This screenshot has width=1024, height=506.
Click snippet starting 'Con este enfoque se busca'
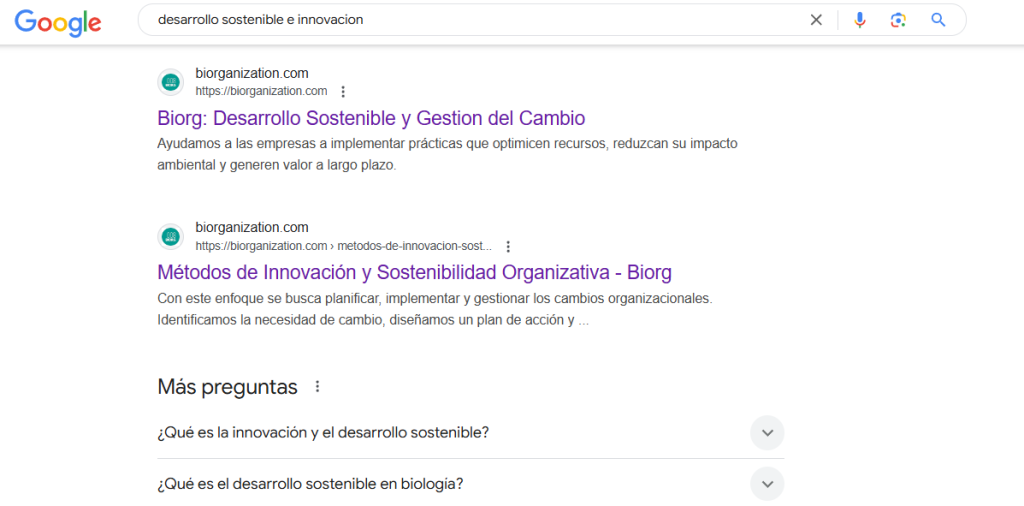point(434,310)
